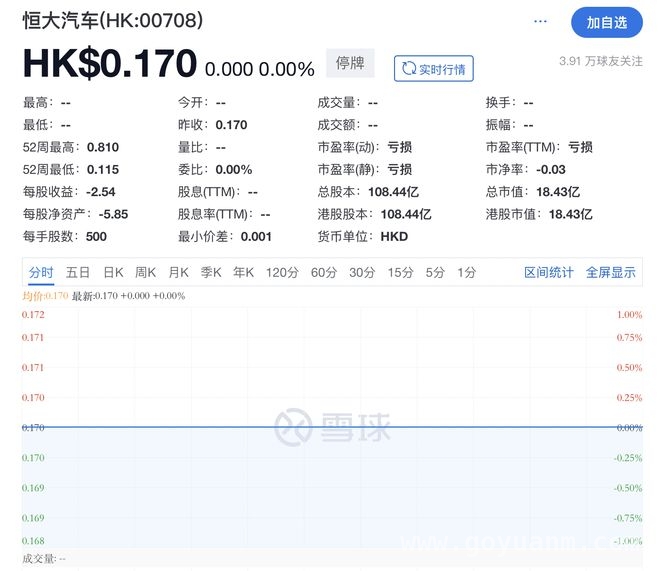
Task: Select the 分时 chart tab
Action: 41,273
